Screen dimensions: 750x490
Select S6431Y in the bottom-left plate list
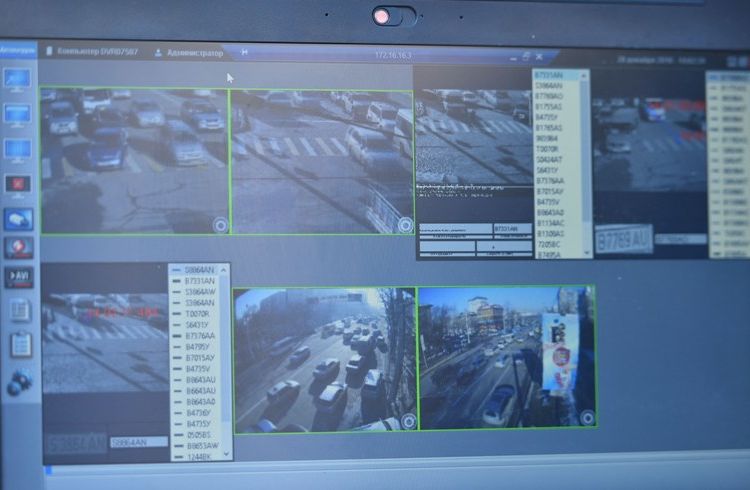pos(198,325)
